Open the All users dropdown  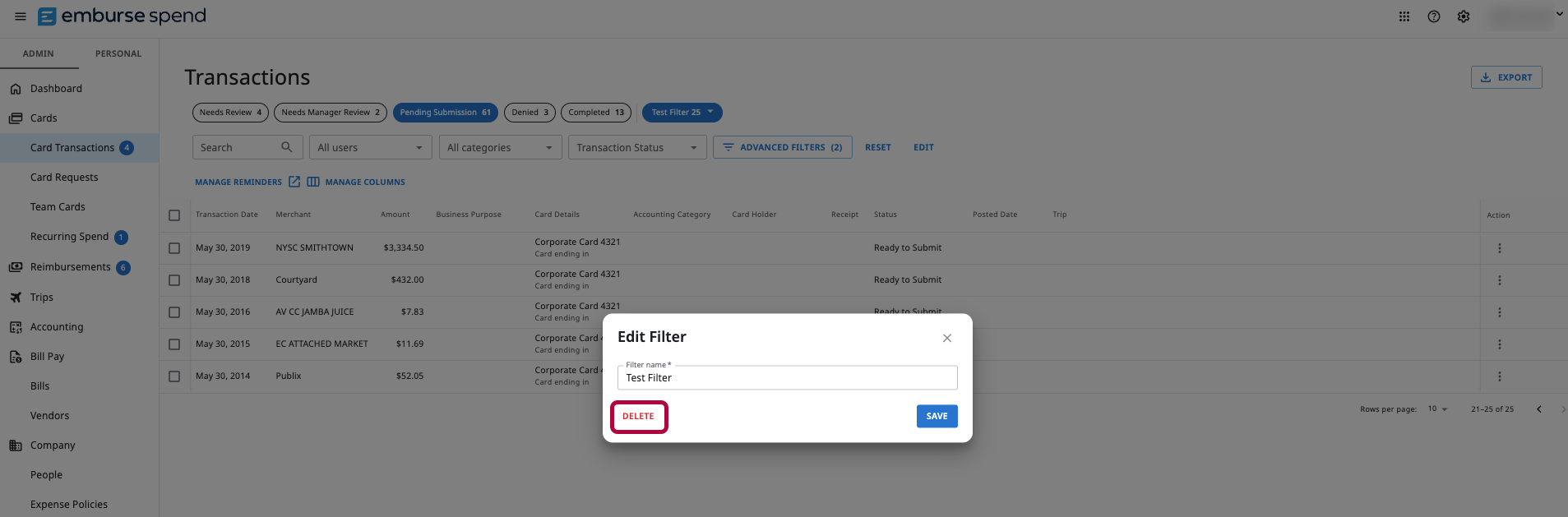coord(370,146)
